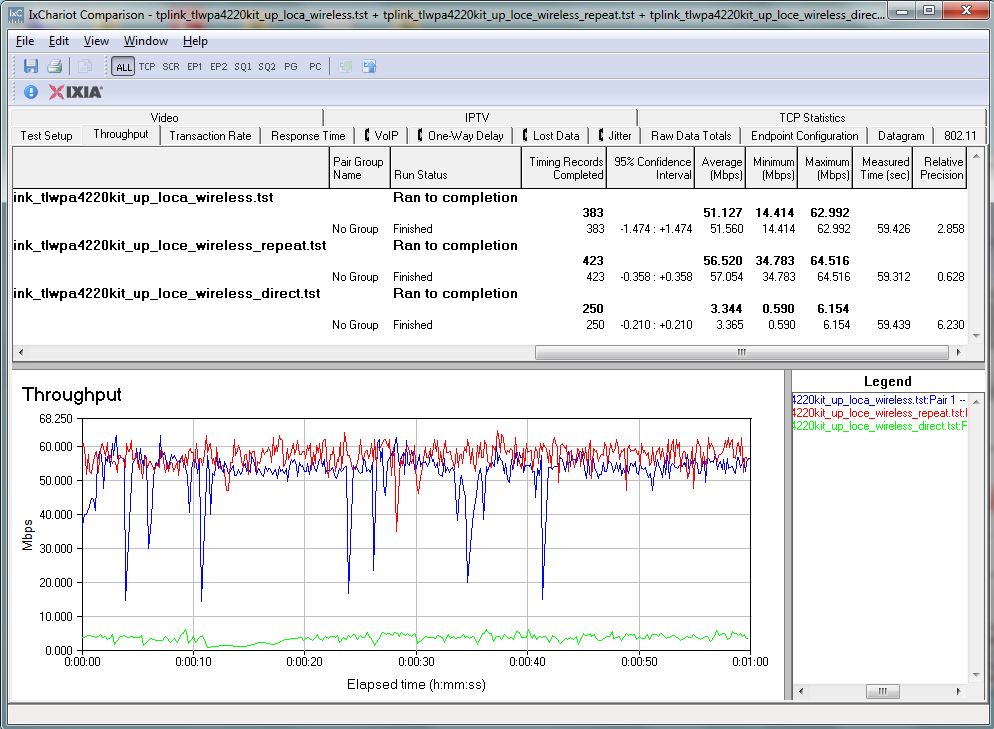Toggle the SCR column filter
This screenshot has height=729, width=994.
click(171, 67)
